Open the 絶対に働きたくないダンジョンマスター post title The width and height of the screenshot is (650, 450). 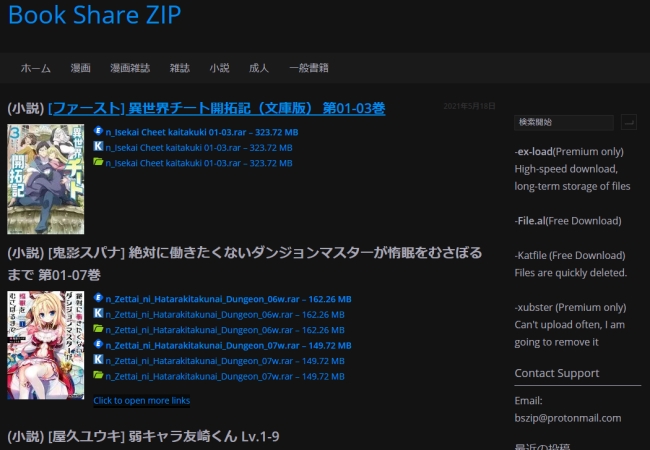(x=245, y=264)
